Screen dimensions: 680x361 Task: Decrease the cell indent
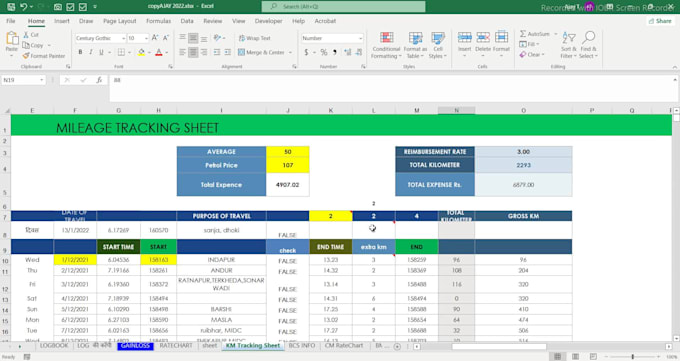click(x=216, y=52)
